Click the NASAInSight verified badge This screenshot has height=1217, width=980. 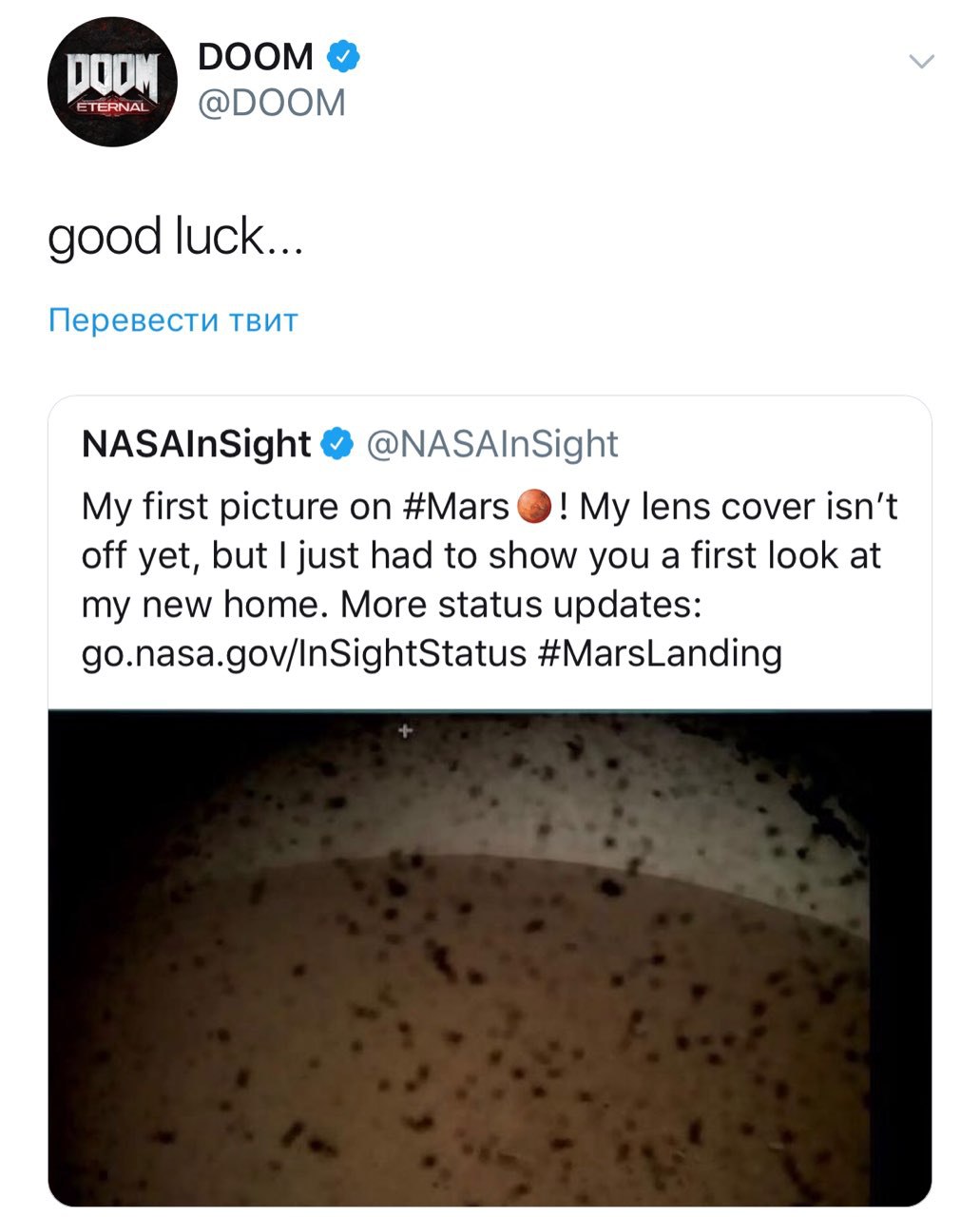coord(337,444)
